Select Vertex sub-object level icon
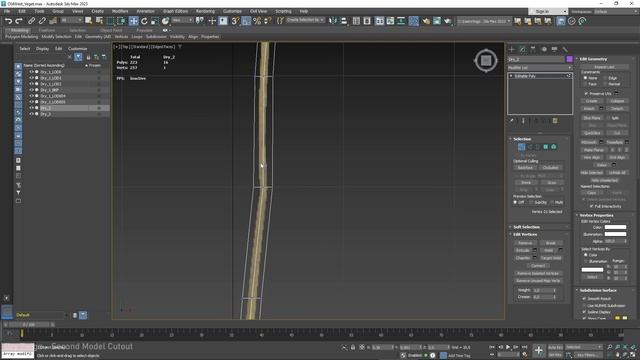 point(521,147)
